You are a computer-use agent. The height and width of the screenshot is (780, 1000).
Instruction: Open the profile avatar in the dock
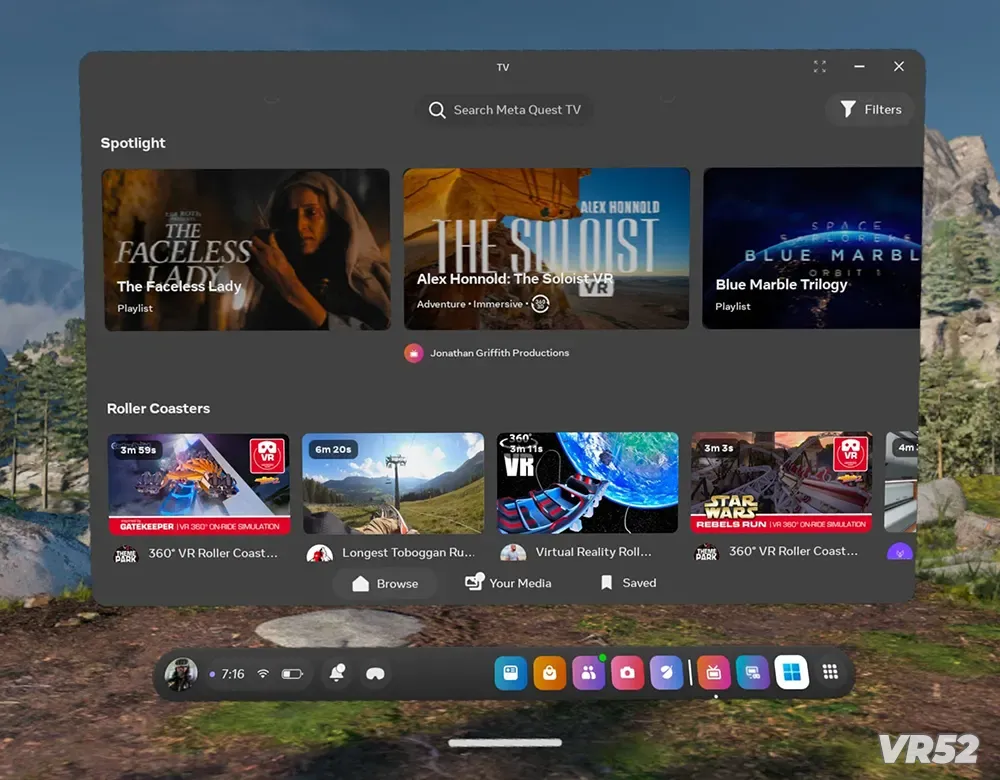tap(181, 673)
